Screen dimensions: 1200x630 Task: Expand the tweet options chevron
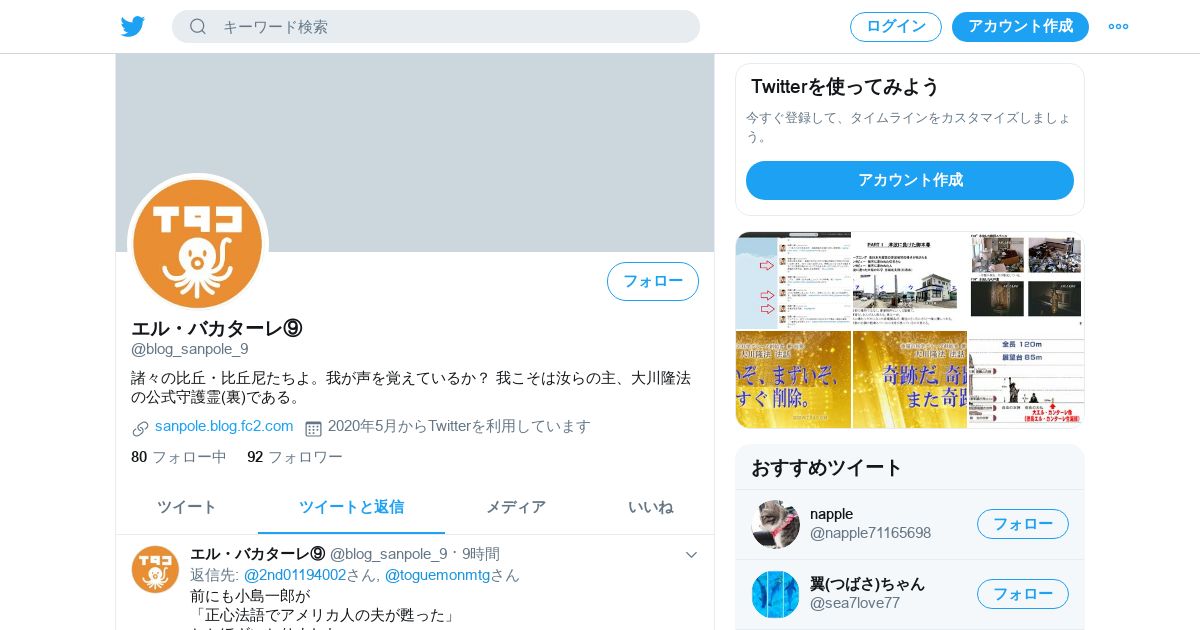pos(691,555)
